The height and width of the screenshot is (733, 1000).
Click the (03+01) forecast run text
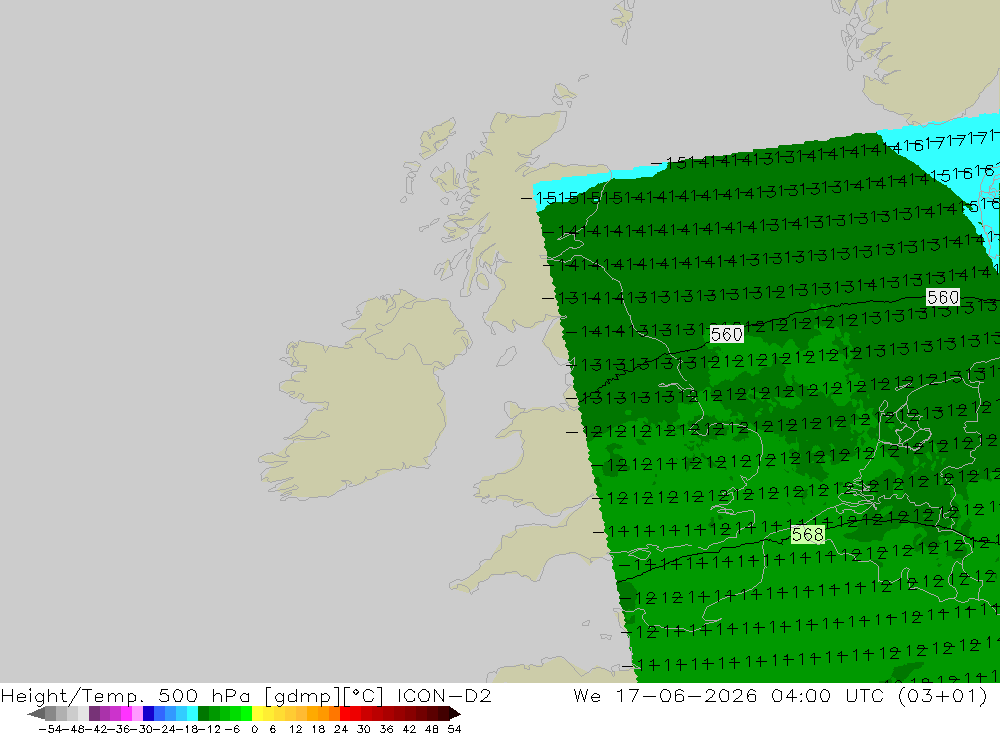pyautogui.click(x=942, y=695)
